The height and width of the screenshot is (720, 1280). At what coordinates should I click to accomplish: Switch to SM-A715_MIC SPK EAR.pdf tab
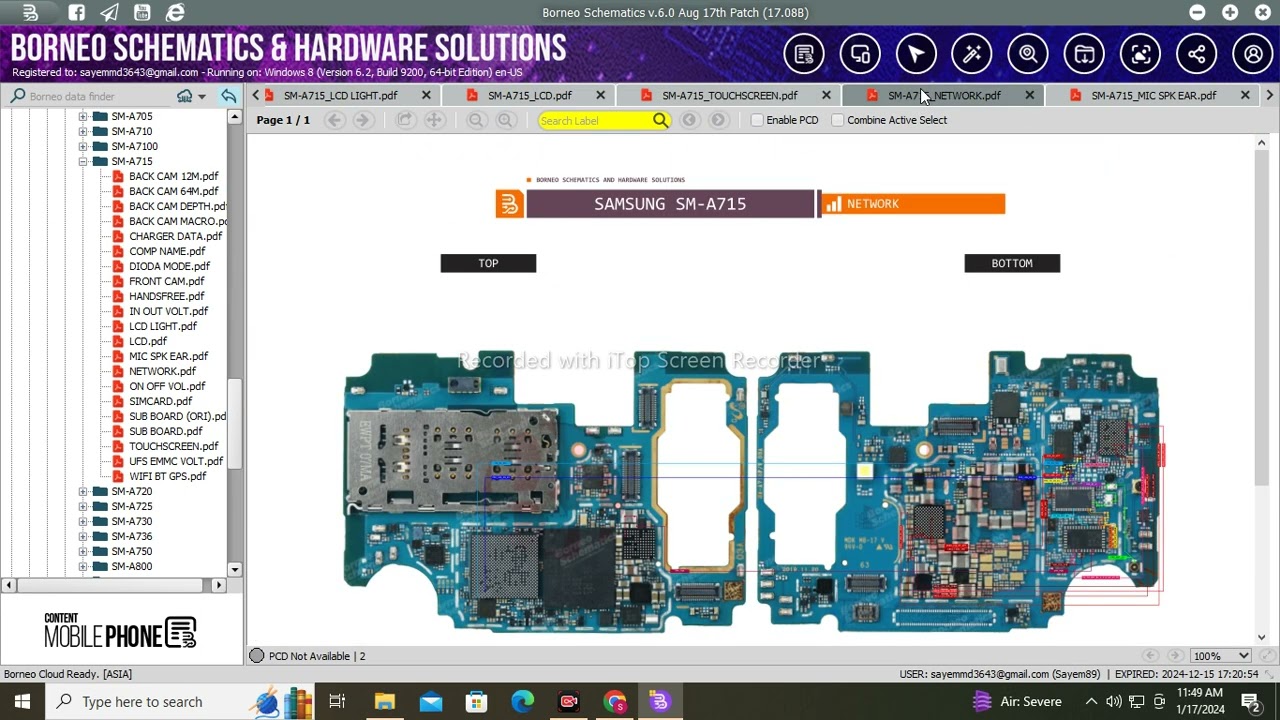[1153, 96]
